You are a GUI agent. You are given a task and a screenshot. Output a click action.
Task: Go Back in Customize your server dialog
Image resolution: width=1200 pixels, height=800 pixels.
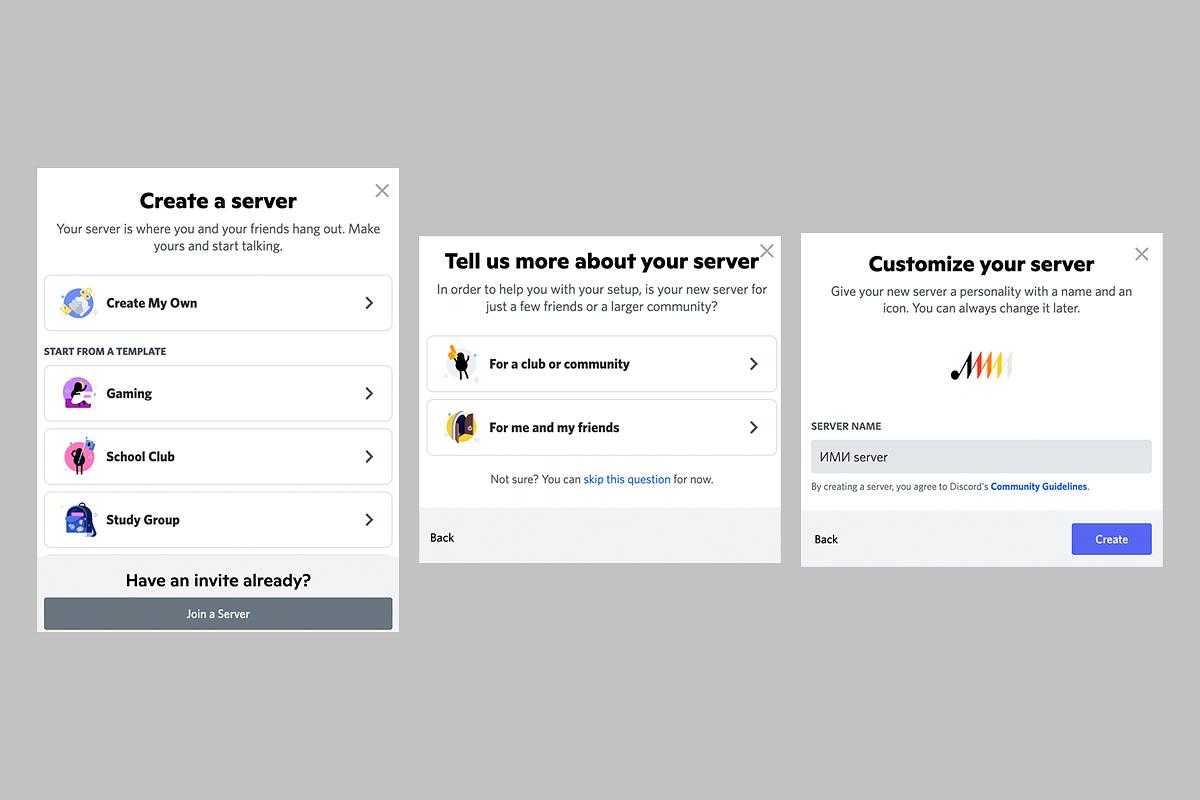pos(826,539)
